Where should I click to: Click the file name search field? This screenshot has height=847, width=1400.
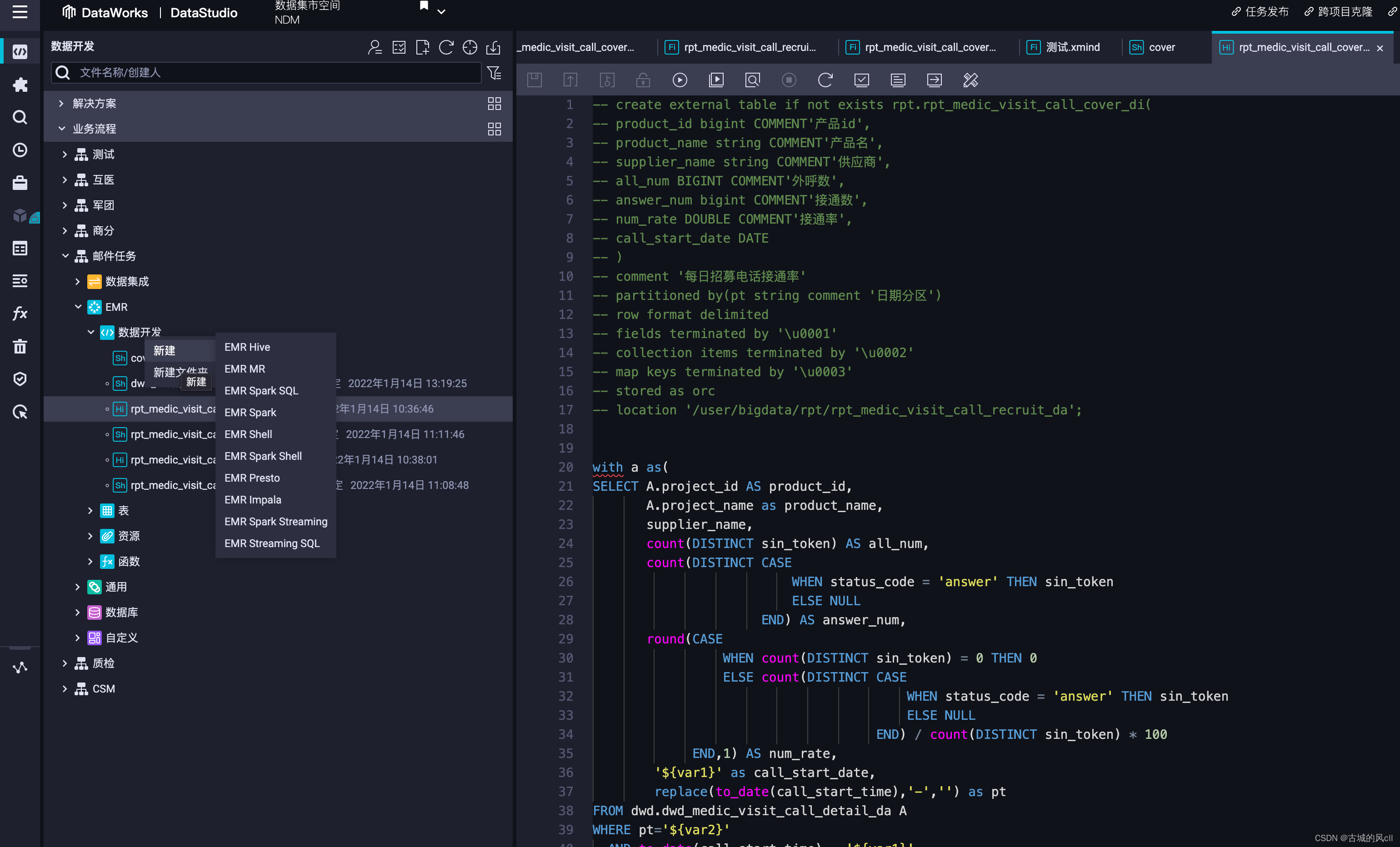(x=273, y=73)
